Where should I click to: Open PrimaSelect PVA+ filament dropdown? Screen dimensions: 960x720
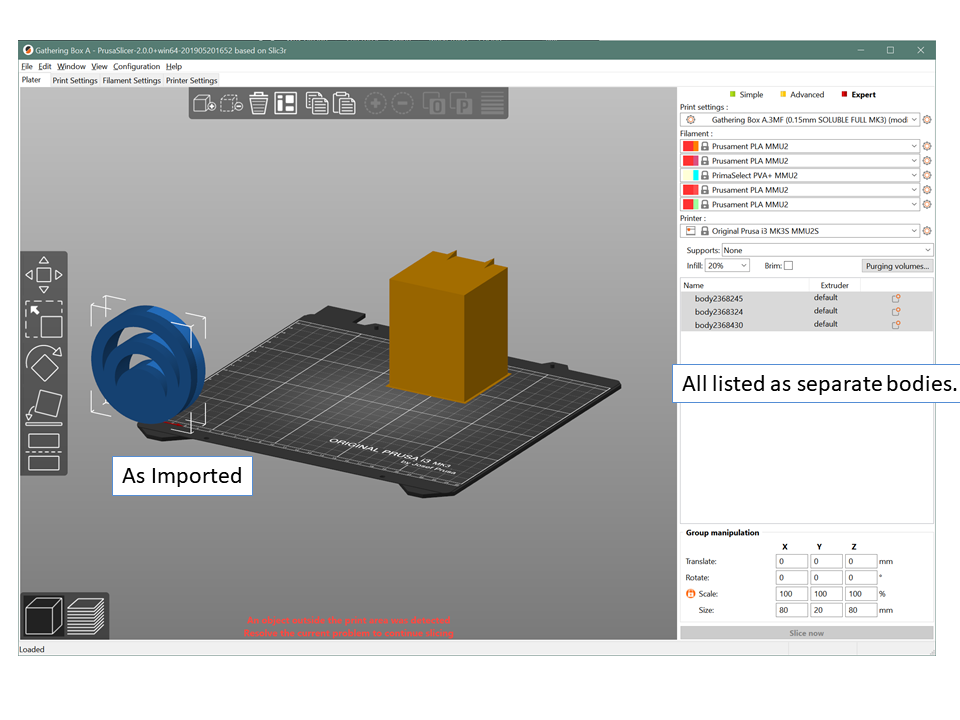point(800,175)
